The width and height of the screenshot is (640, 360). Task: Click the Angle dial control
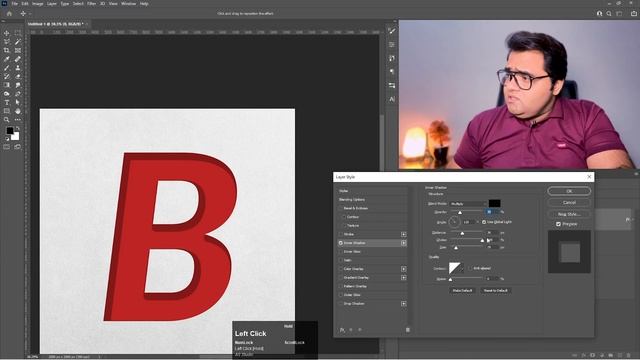[454, 222]
